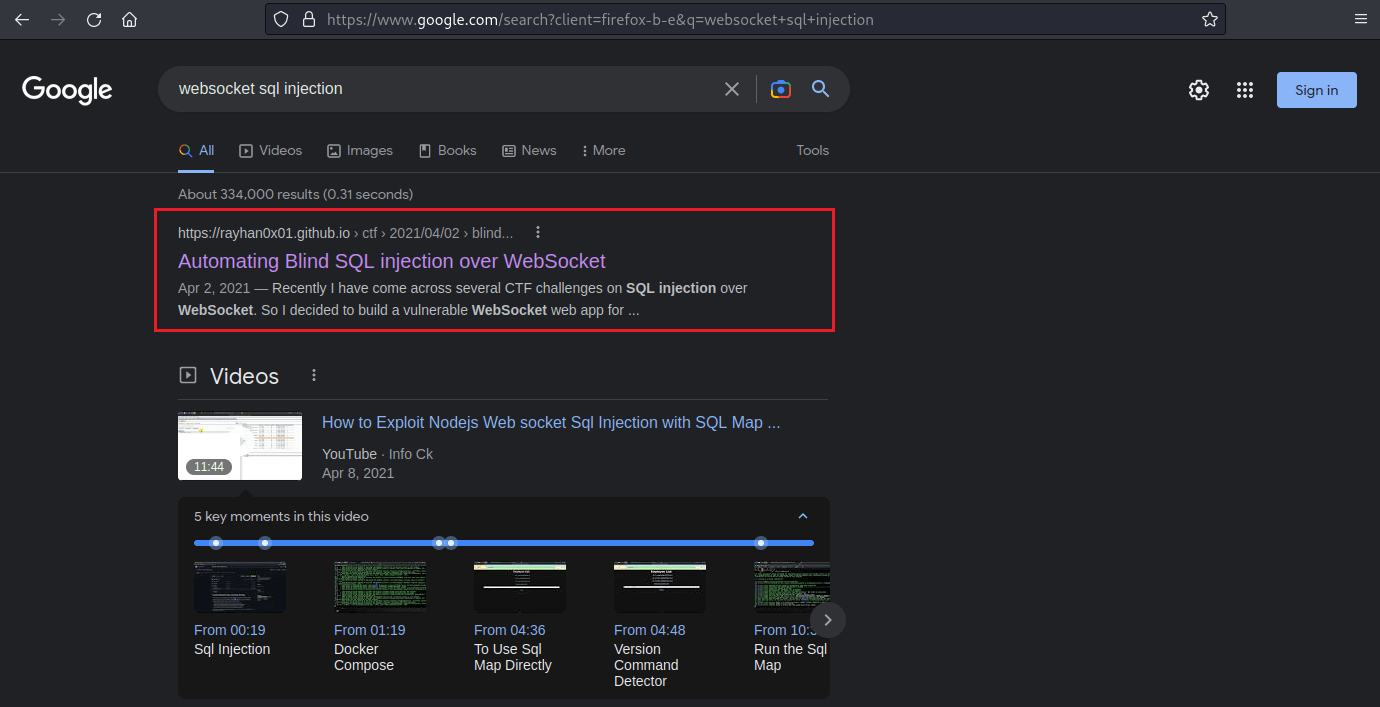The image size is (1380, 707).
Task: Click the result count text
Action: 295,194
